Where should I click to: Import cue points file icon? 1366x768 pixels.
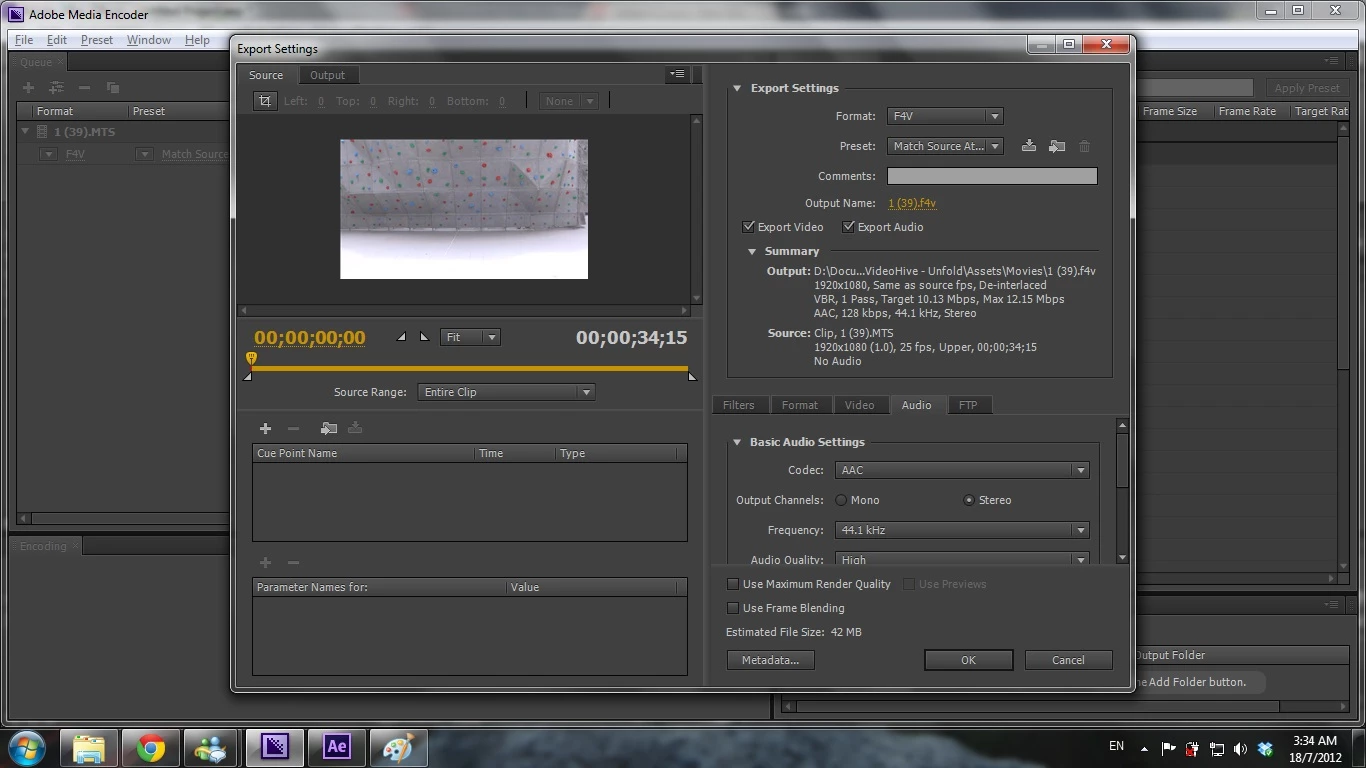[x=328, y=428]
